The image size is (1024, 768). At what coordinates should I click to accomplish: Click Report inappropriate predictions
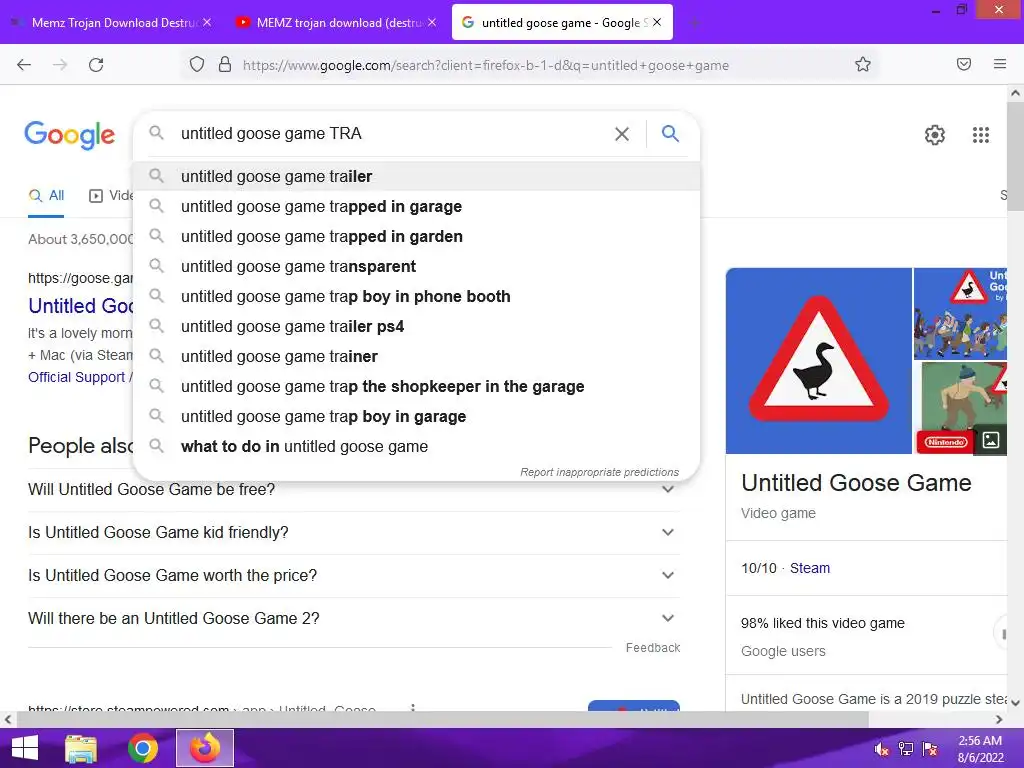pyautogui.click(x=600, y=472)
